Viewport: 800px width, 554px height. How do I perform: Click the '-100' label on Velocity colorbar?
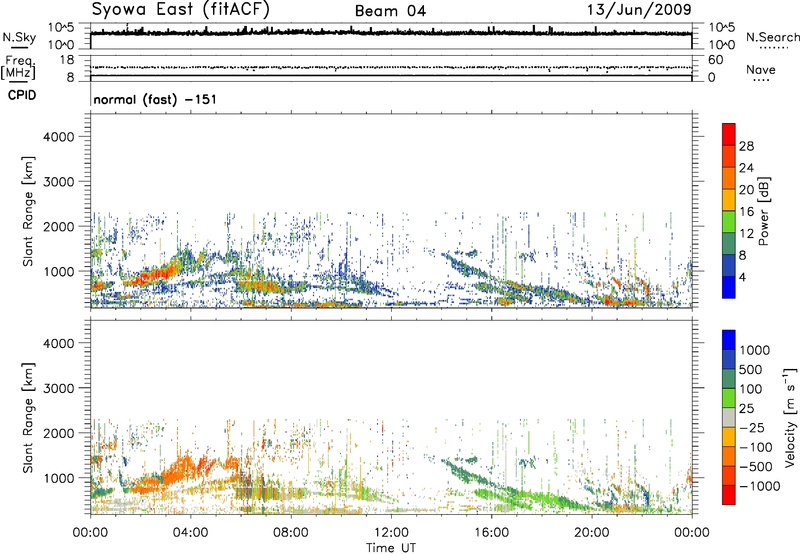tap(755, 447)
